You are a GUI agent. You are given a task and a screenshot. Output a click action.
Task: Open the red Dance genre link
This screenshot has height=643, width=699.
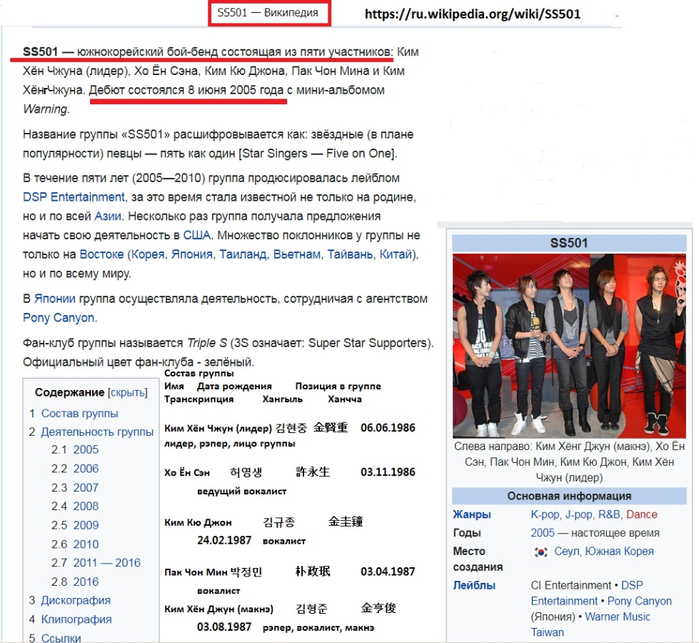[x=641, y=515]
